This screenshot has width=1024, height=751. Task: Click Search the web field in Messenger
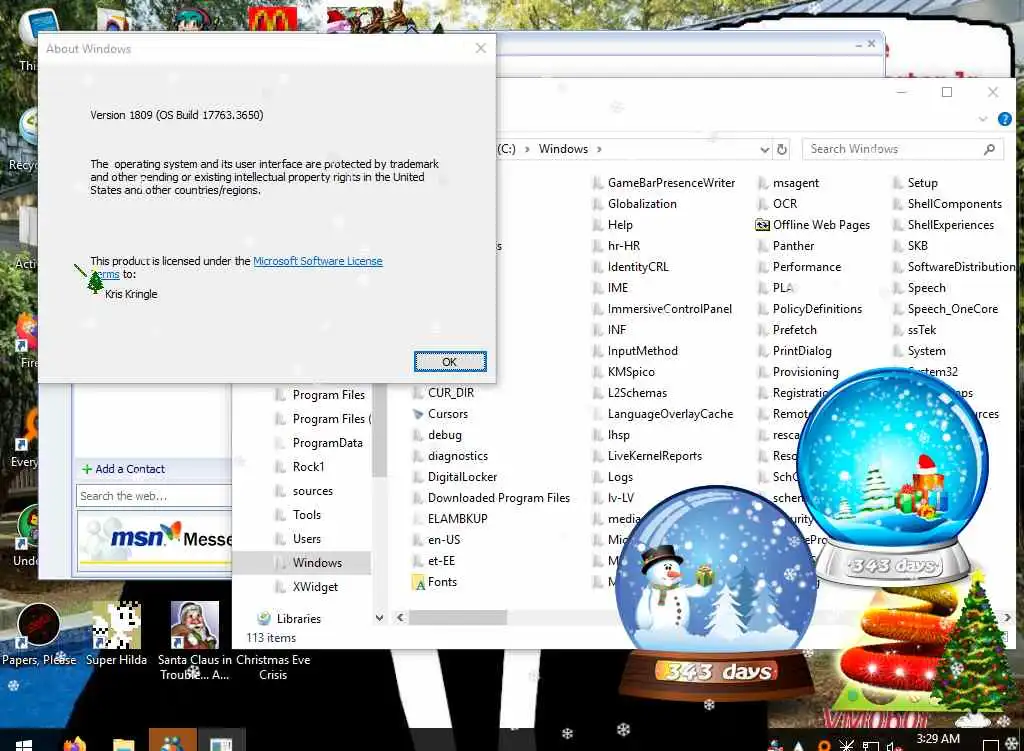154,496
